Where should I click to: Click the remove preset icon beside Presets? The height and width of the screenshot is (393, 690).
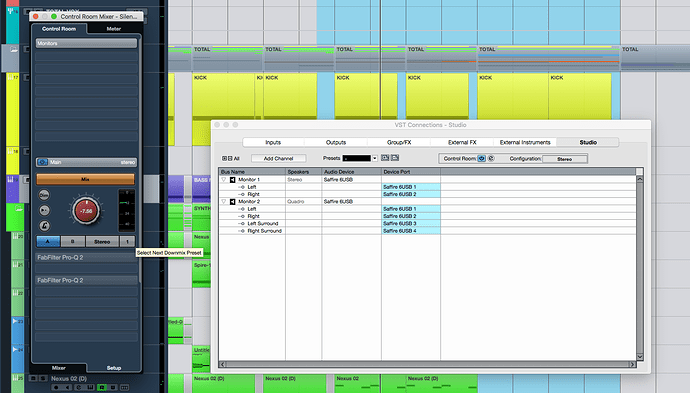tap(395, 158)
